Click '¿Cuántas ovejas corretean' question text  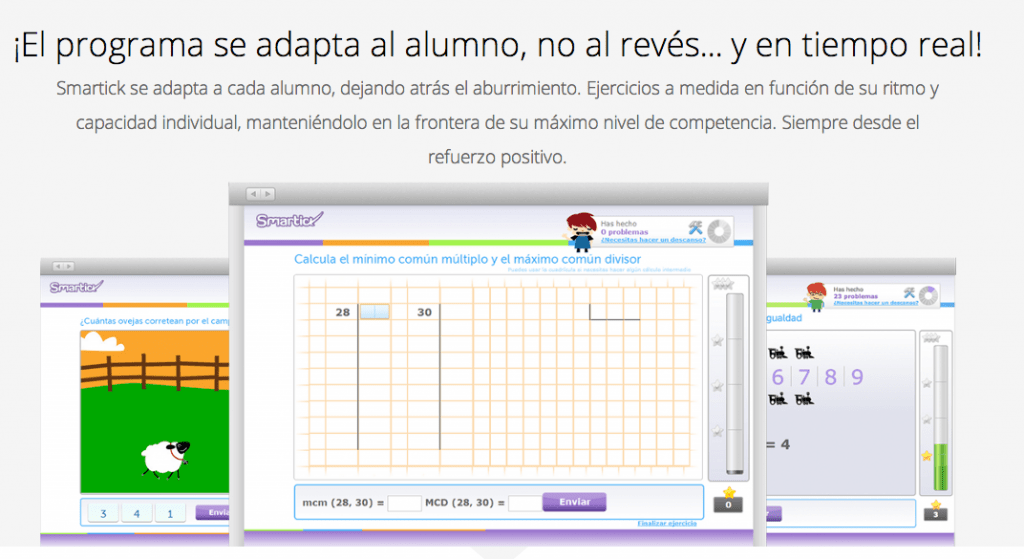click(x=155, y=321)
